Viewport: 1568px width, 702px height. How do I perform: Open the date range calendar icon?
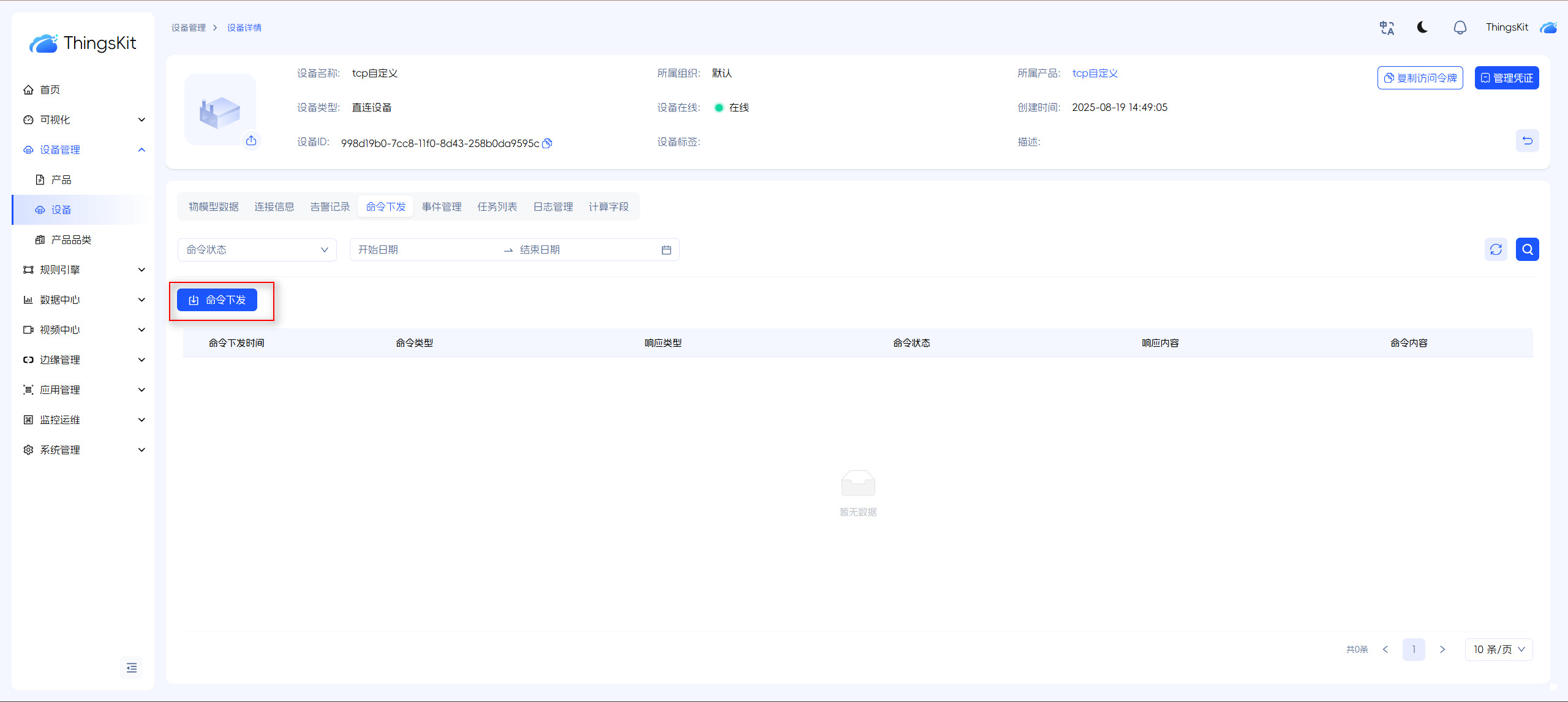click(x=666, y=250)
